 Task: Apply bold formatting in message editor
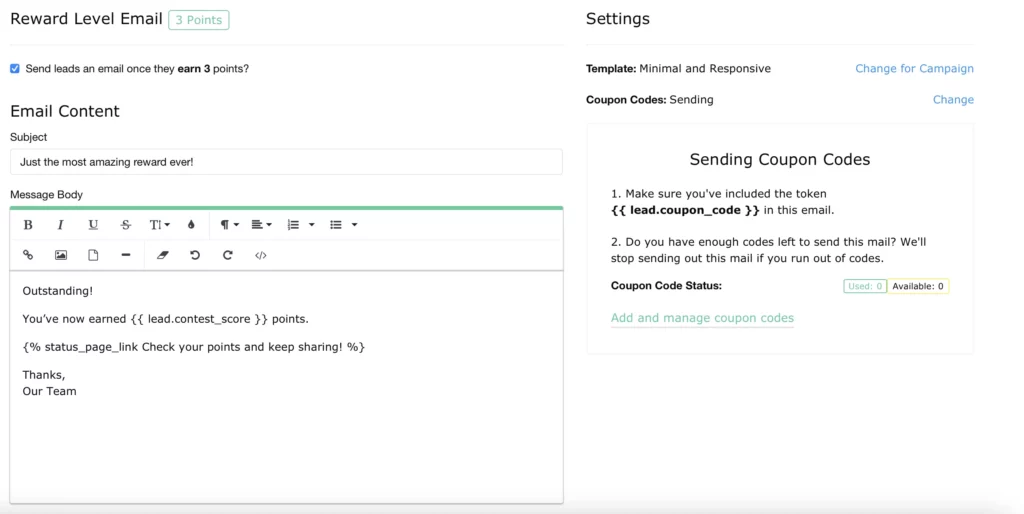pos(28,225)
